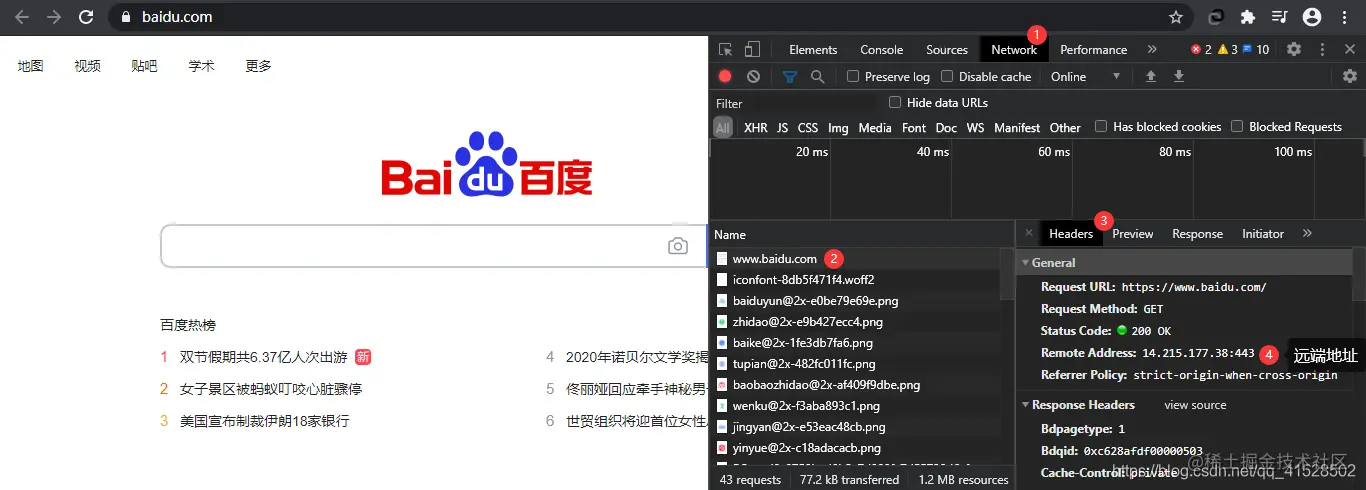Select the Initiator tab
Image resolution: width=1366 pixels, height=490 pixels.
[x=1263, y=233]
